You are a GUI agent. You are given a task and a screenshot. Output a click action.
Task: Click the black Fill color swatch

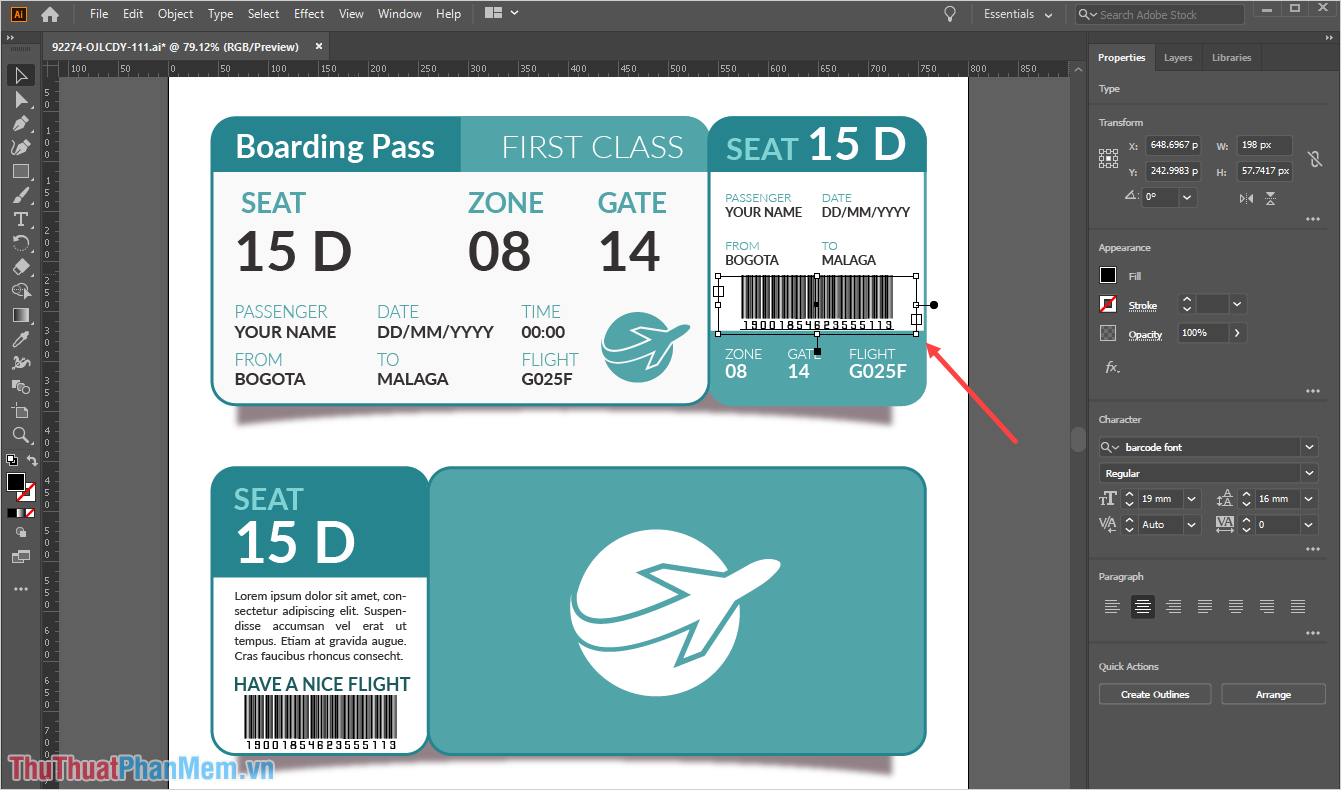tap(1108, 276)
